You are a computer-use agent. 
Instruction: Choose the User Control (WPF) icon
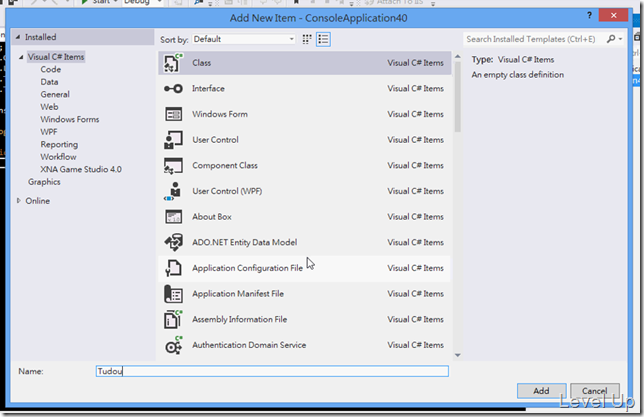173,191
